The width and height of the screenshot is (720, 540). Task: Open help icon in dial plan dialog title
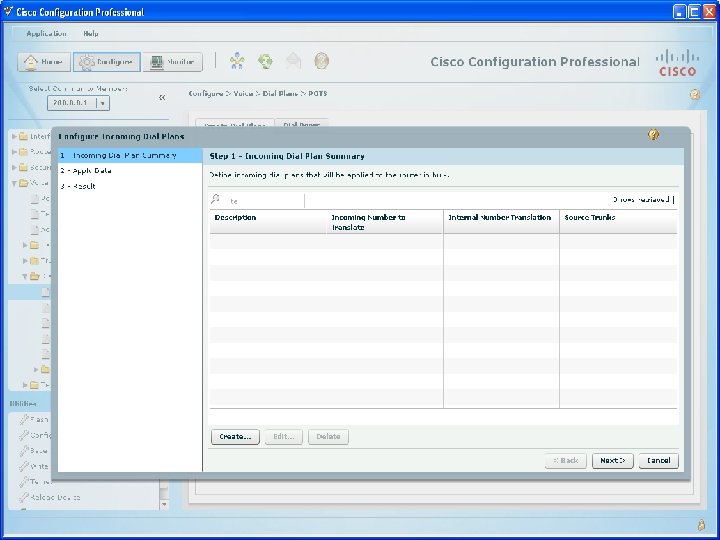point(653,135)
